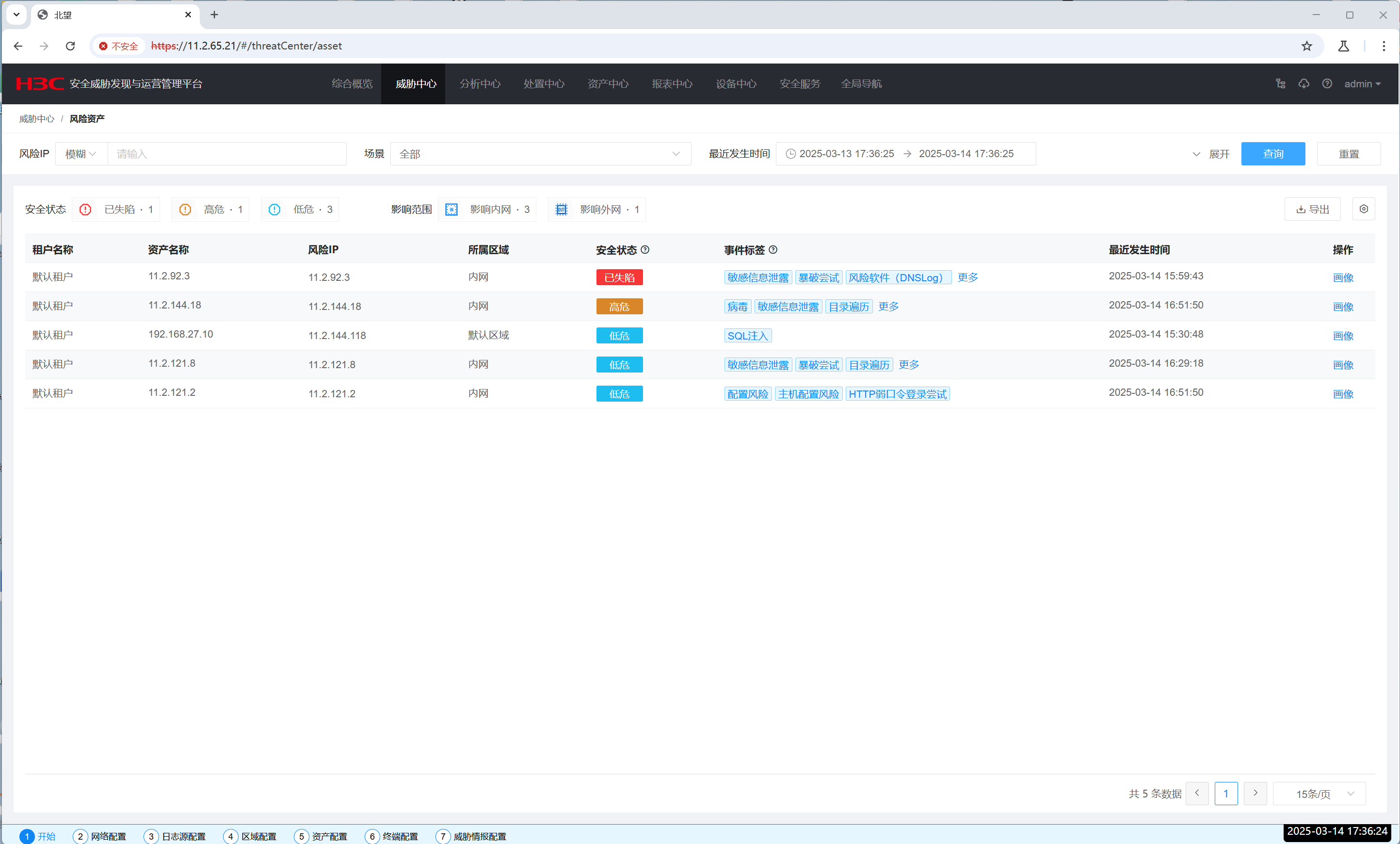Open the 资产中心 menu

point(608,83)
